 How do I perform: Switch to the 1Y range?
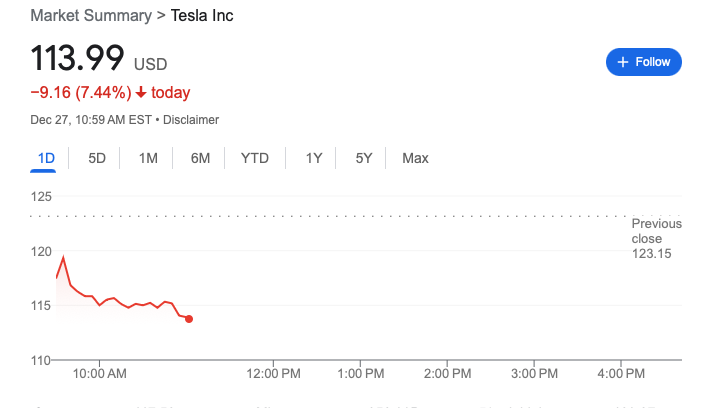(314, 158)
